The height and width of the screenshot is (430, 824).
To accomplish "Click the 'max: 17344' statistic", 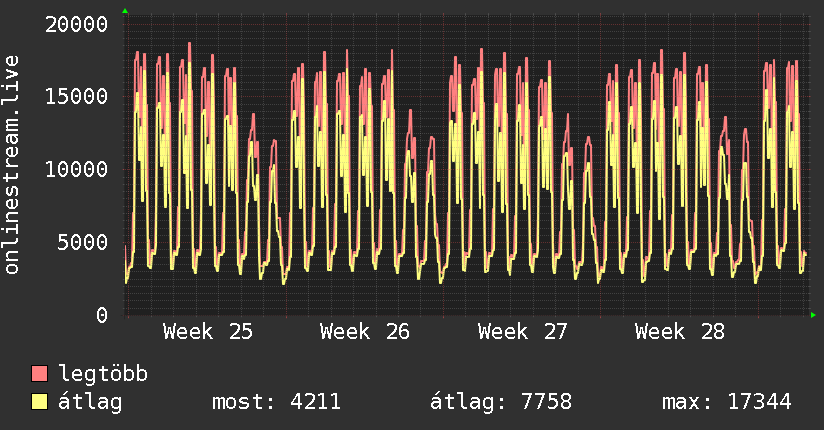I will (x=726, y=402).
